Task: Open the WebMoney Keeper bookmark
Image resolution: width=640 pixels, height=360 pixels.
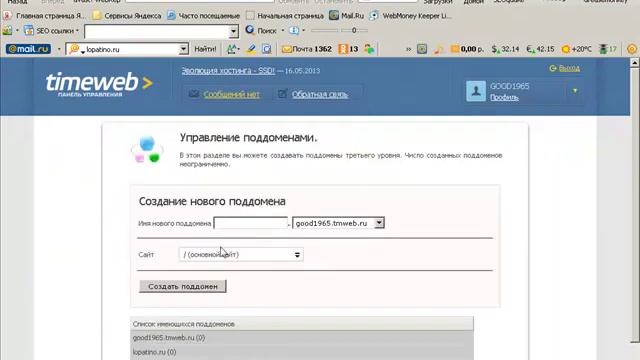Action: click(x=410, y=16)
